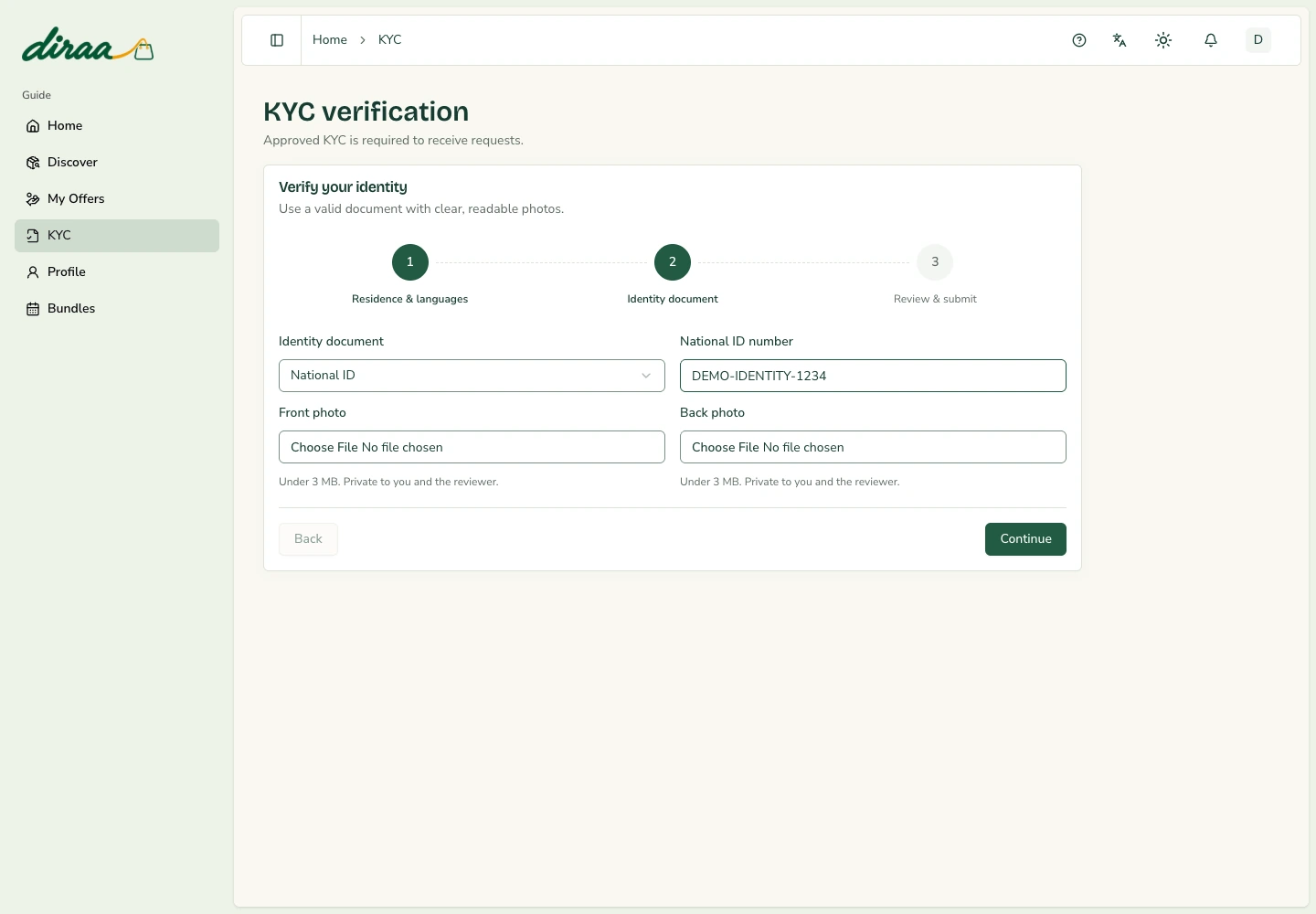Click the 'Front photo' label
Viewport: 1316px width, 914px height.
pyautogui.click(x=313, y=413)
